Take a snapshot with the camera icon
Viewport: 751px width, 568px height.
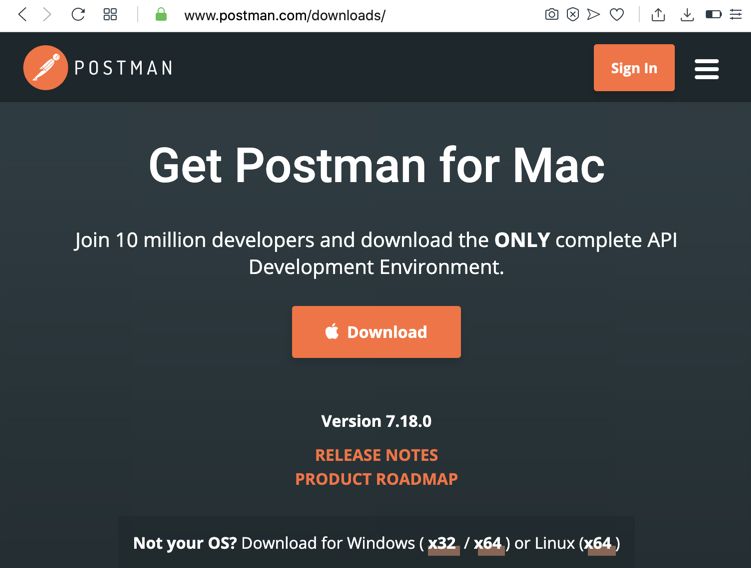pyautogui.click(x=551, y=15)
